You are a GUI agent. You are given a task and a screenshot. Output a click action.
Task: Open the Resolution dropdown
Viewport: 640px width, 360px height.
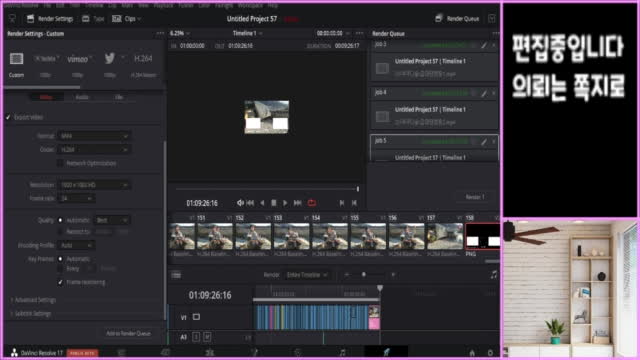pos(94,185)
